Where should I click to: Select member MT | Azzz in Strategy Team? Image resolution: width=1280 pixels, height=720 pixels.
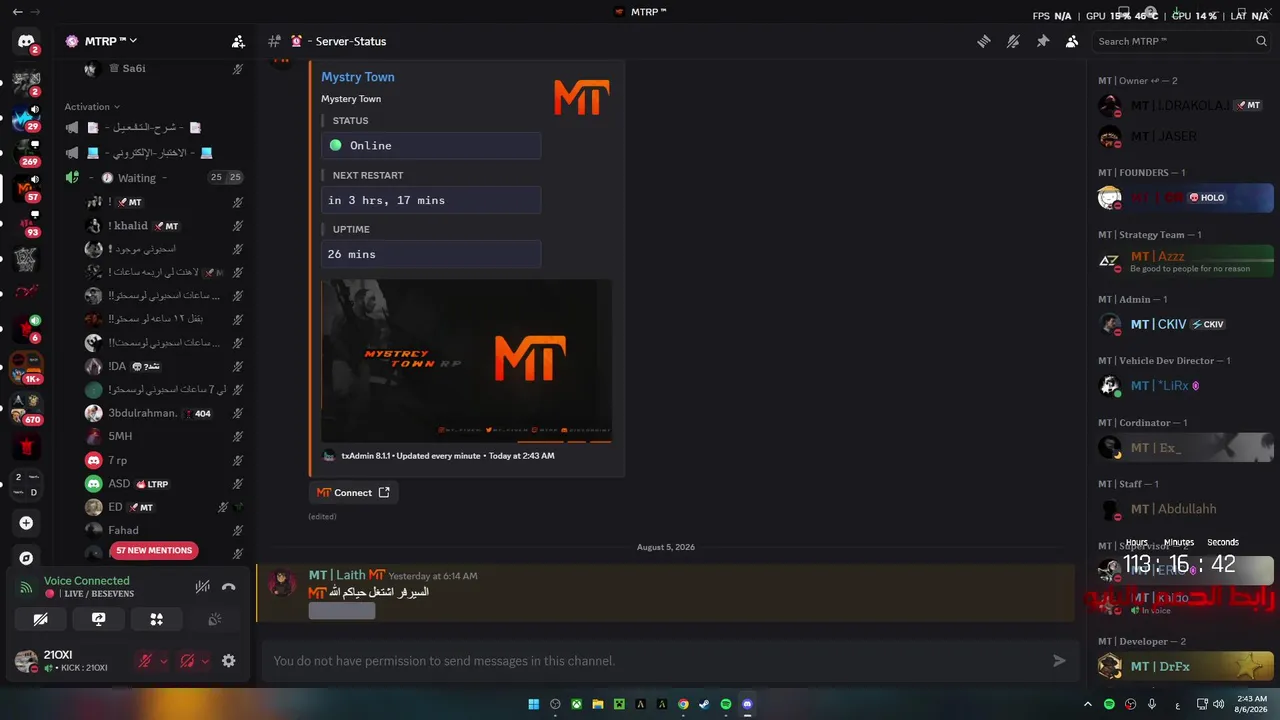click(1184, 261)
